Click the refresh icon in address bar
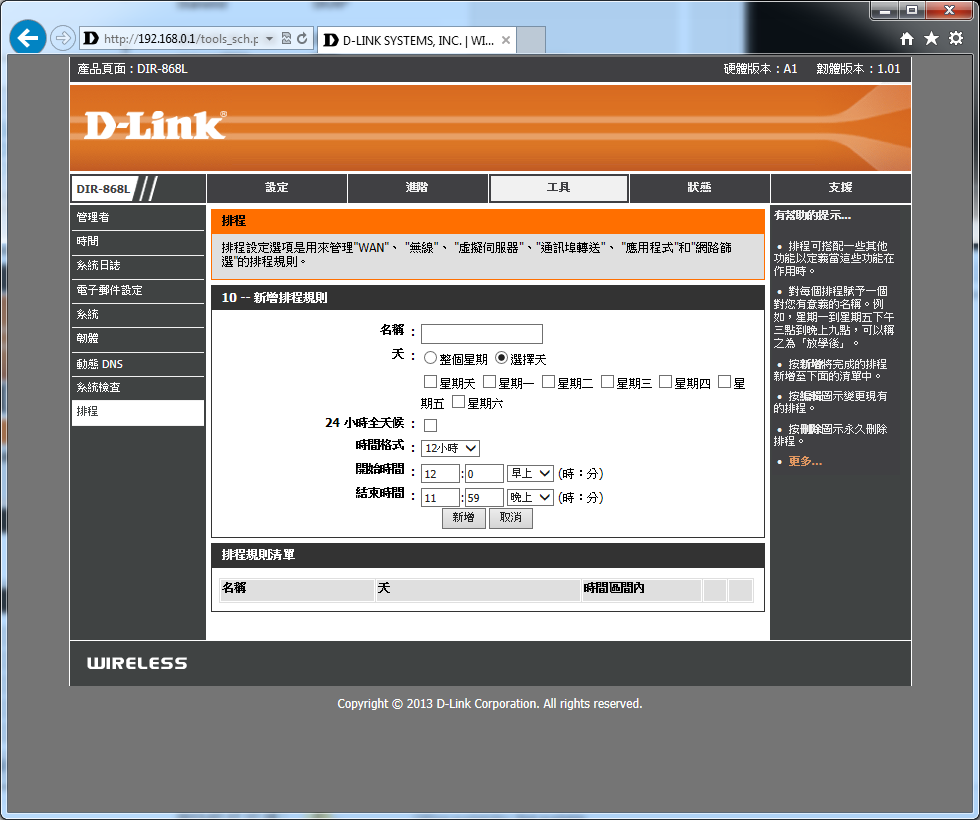980x820 pixels. [301, 39]
